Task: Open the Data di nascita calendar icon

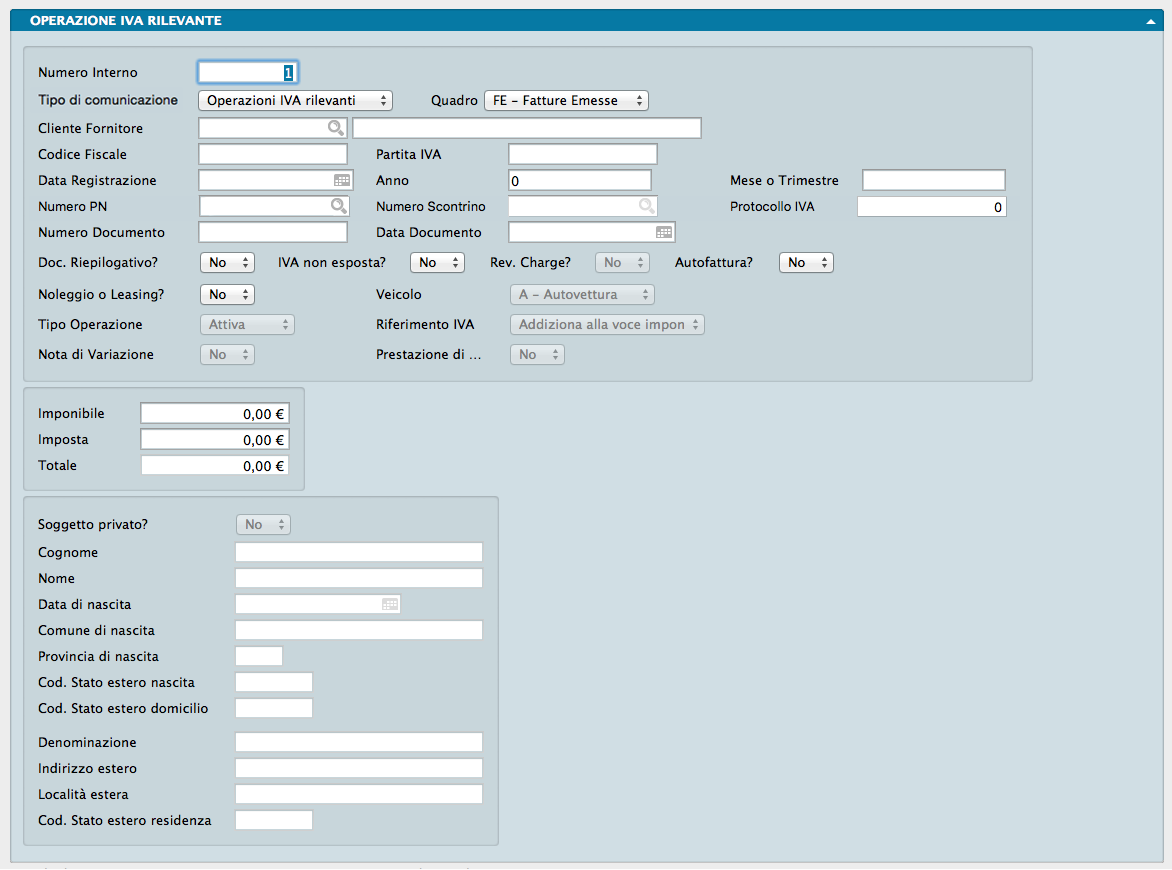Action: coord(390,604)
